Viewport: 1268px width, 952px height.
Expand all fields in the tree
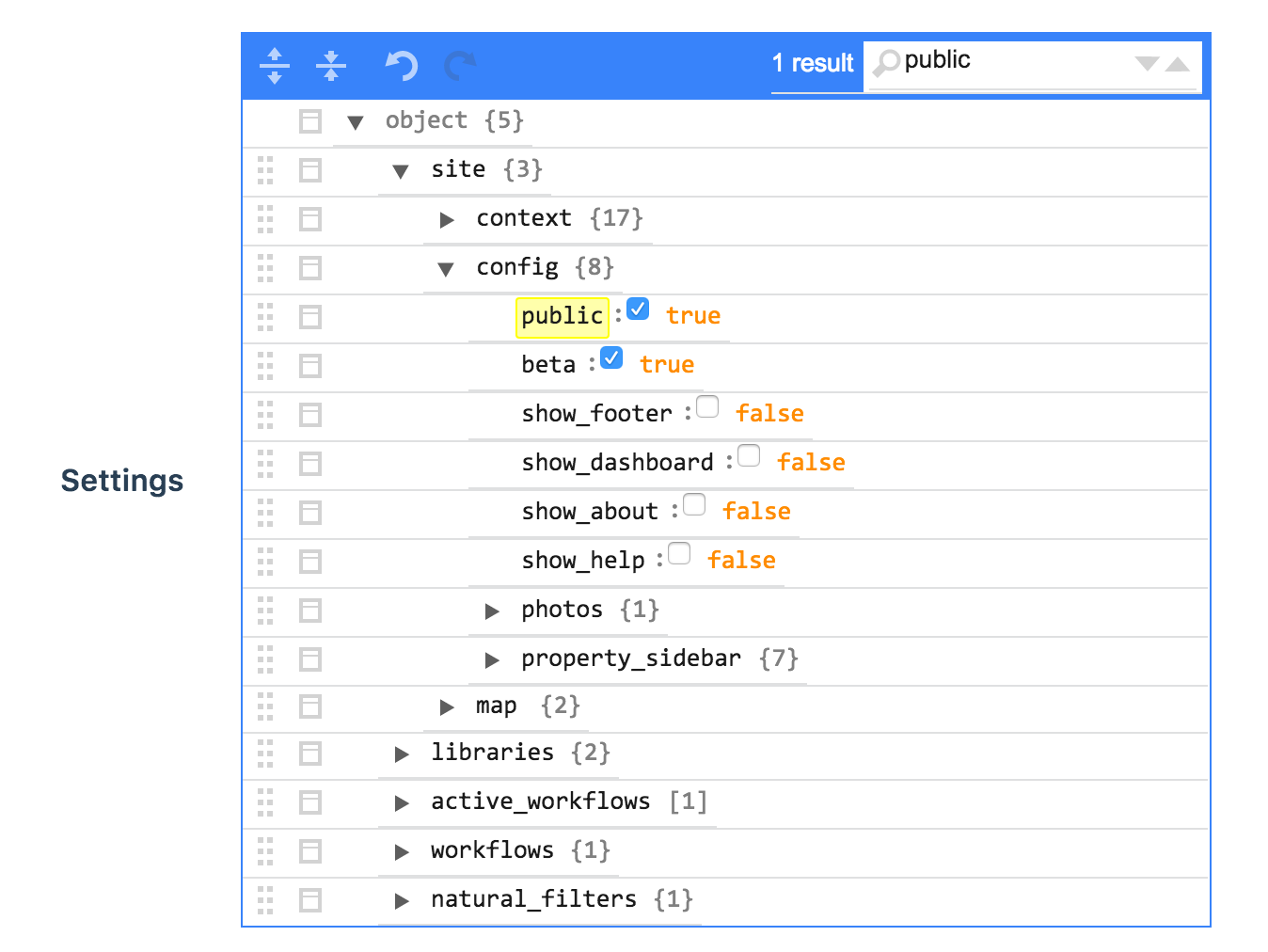coord(275,66)
